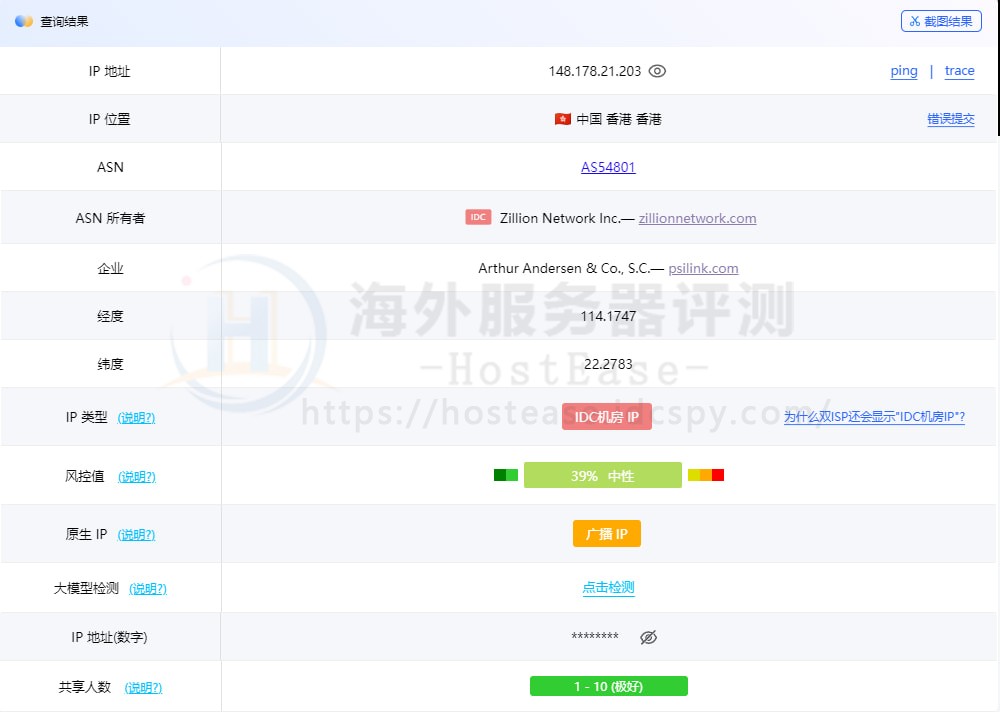
Task: Submit a location error via 错误提交
Action: [950, 119]
